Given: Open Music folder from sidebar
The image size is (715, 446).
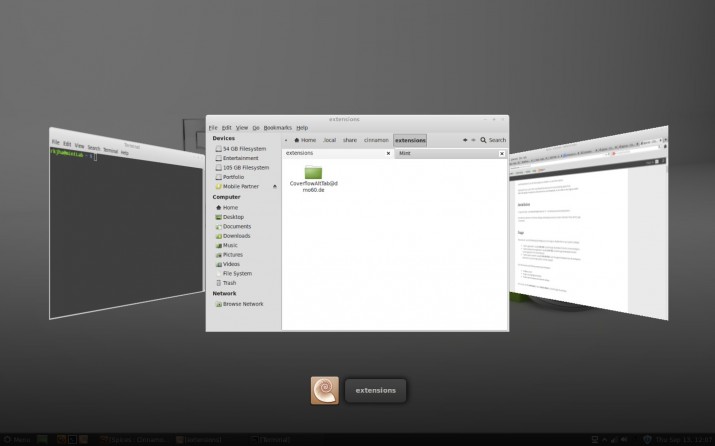Looking at the screenshot, I should point(230,245).
